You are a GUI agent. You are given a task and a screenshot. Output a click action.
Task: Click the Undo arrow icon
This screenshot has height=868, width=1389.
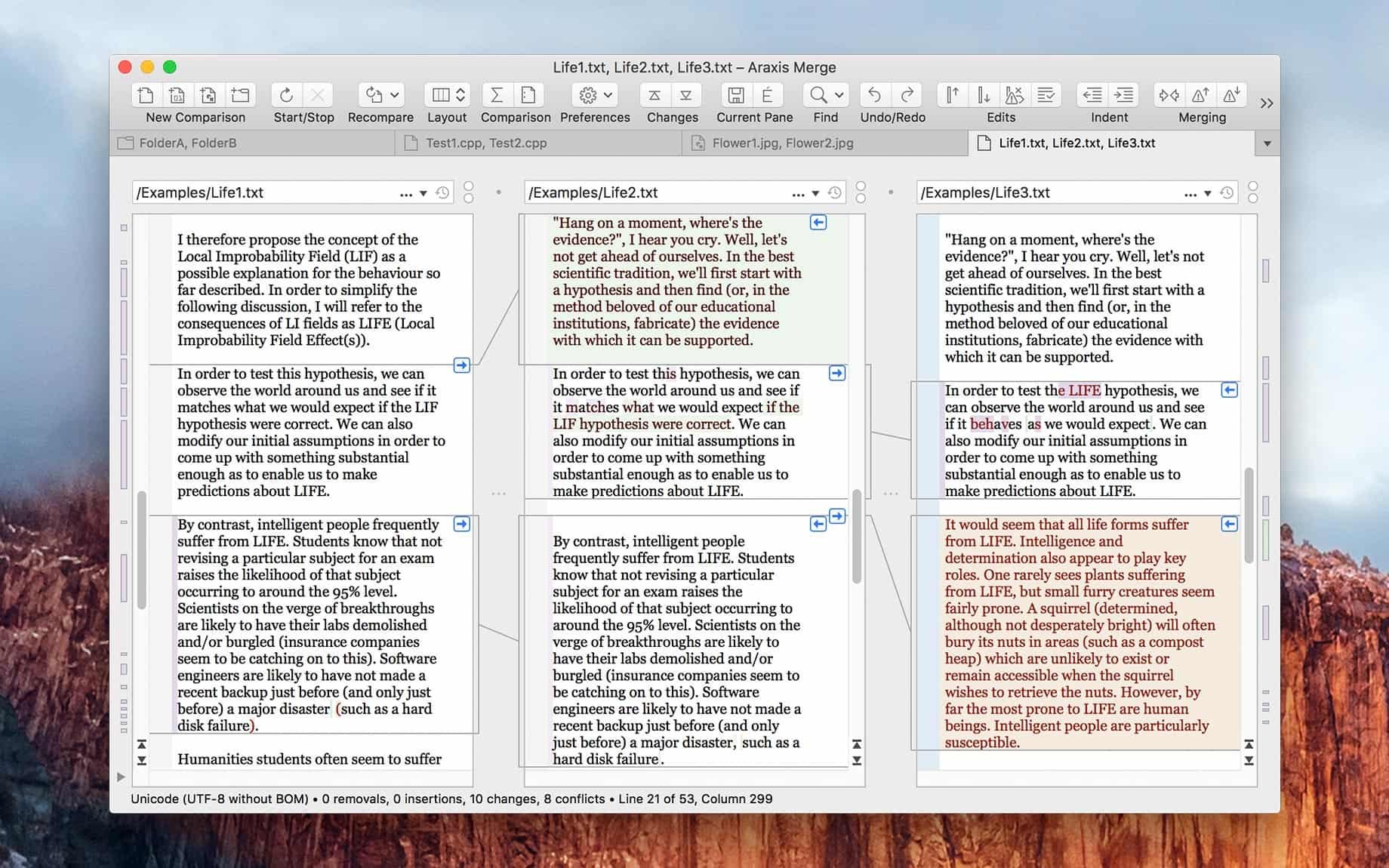click(874, 94)
